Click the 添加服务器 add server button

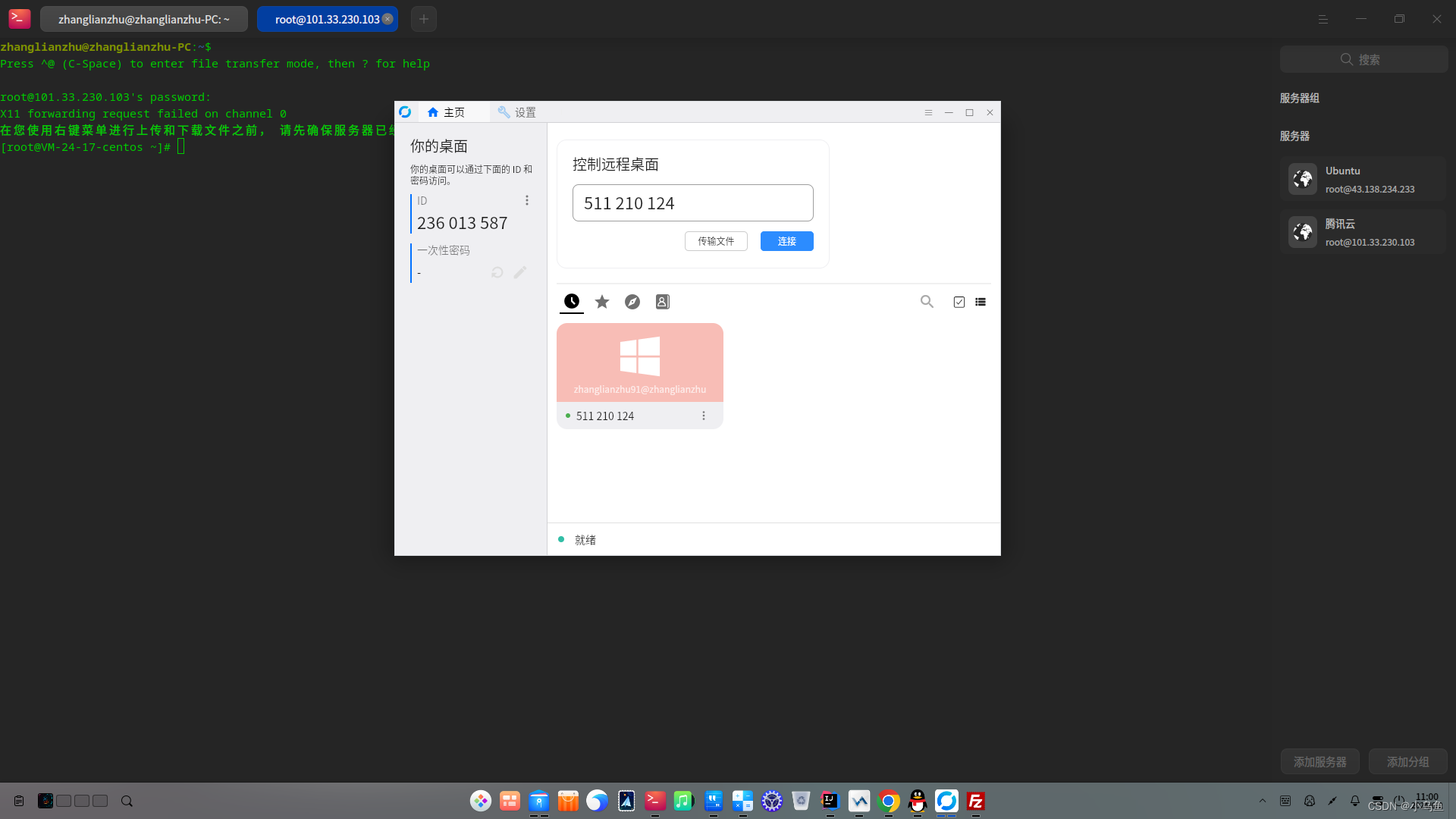click(x=1320, y=761)
